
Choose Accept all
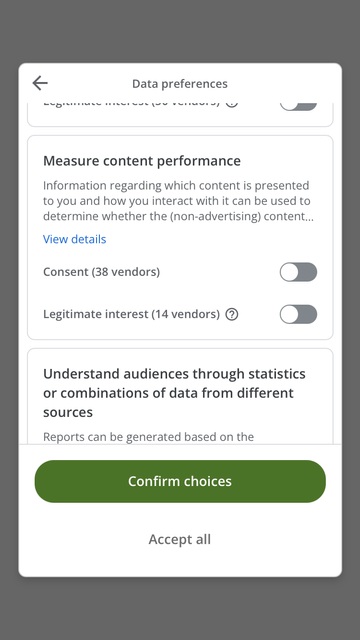[180, 539]
